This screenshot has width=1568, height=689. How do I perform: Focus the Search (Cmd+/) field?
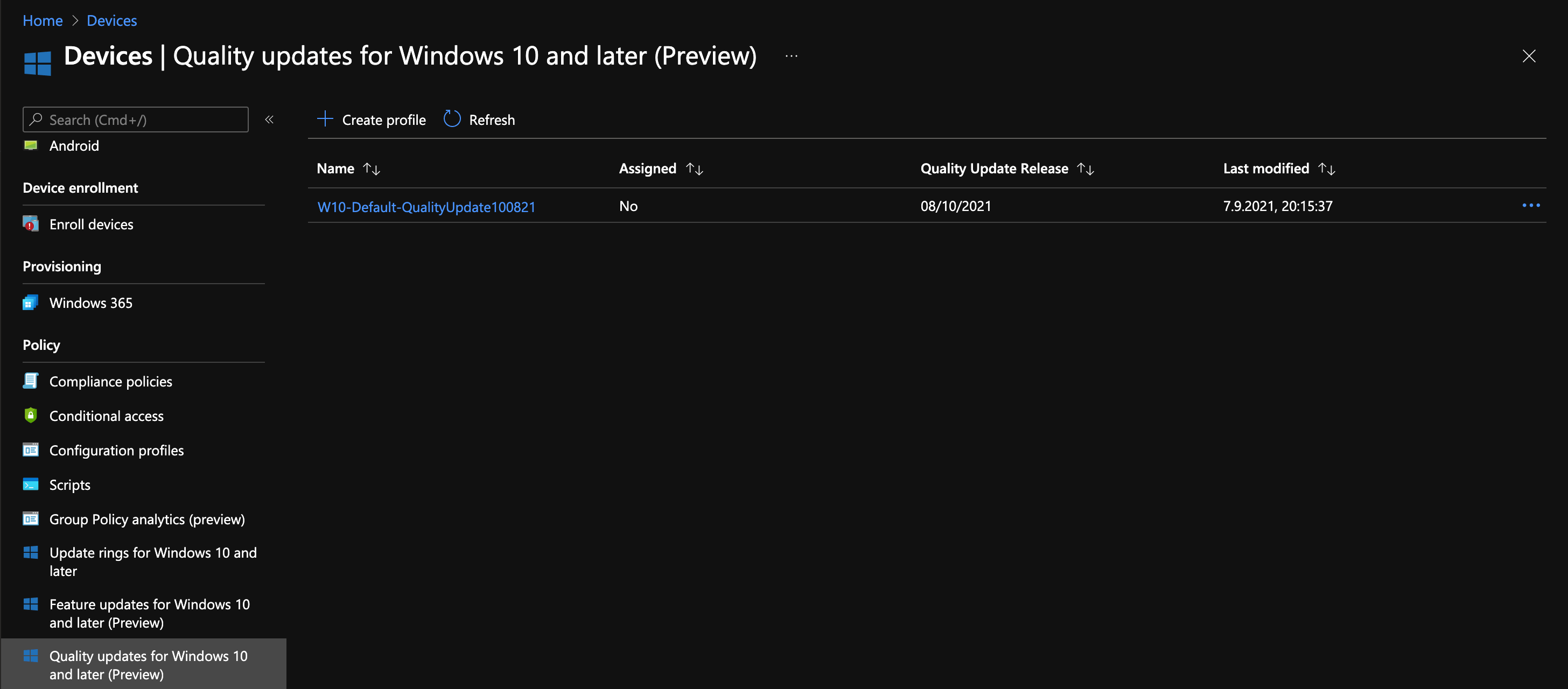click(136, 119)
